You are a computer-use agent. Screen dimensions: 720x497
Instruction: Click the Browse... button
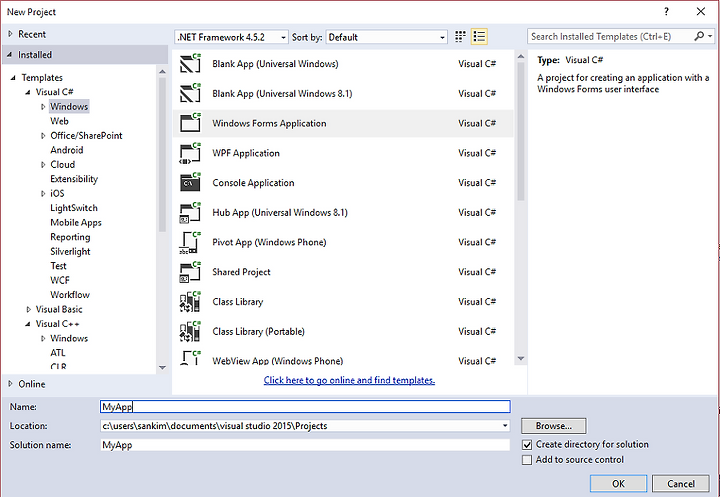(x=553, y=426)
